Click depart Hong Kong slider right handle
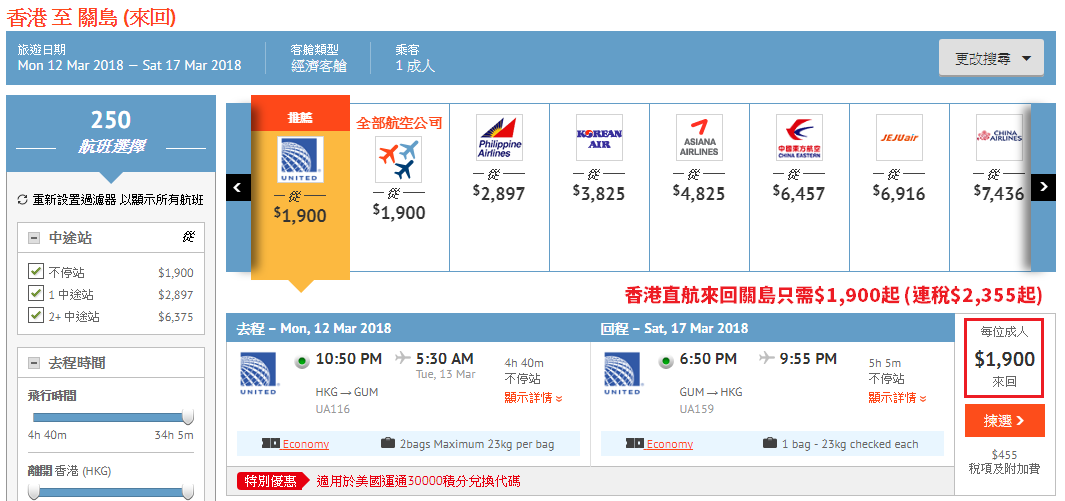 (x=188, y=492)
